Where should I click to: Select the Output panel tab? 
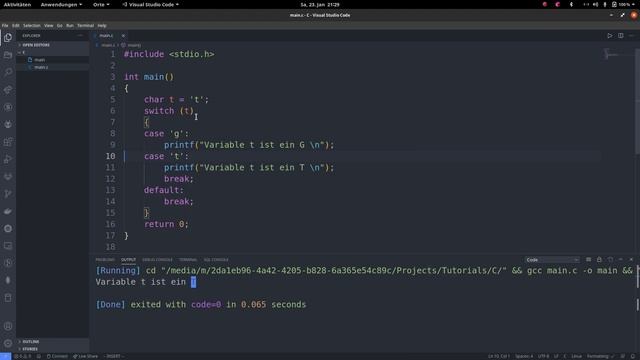pos(128,260)
